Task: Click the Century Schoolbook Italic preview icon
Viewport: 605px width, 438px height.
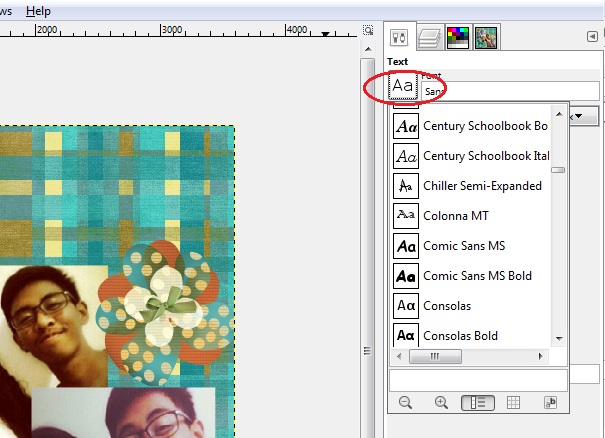Action: [406, 156]
